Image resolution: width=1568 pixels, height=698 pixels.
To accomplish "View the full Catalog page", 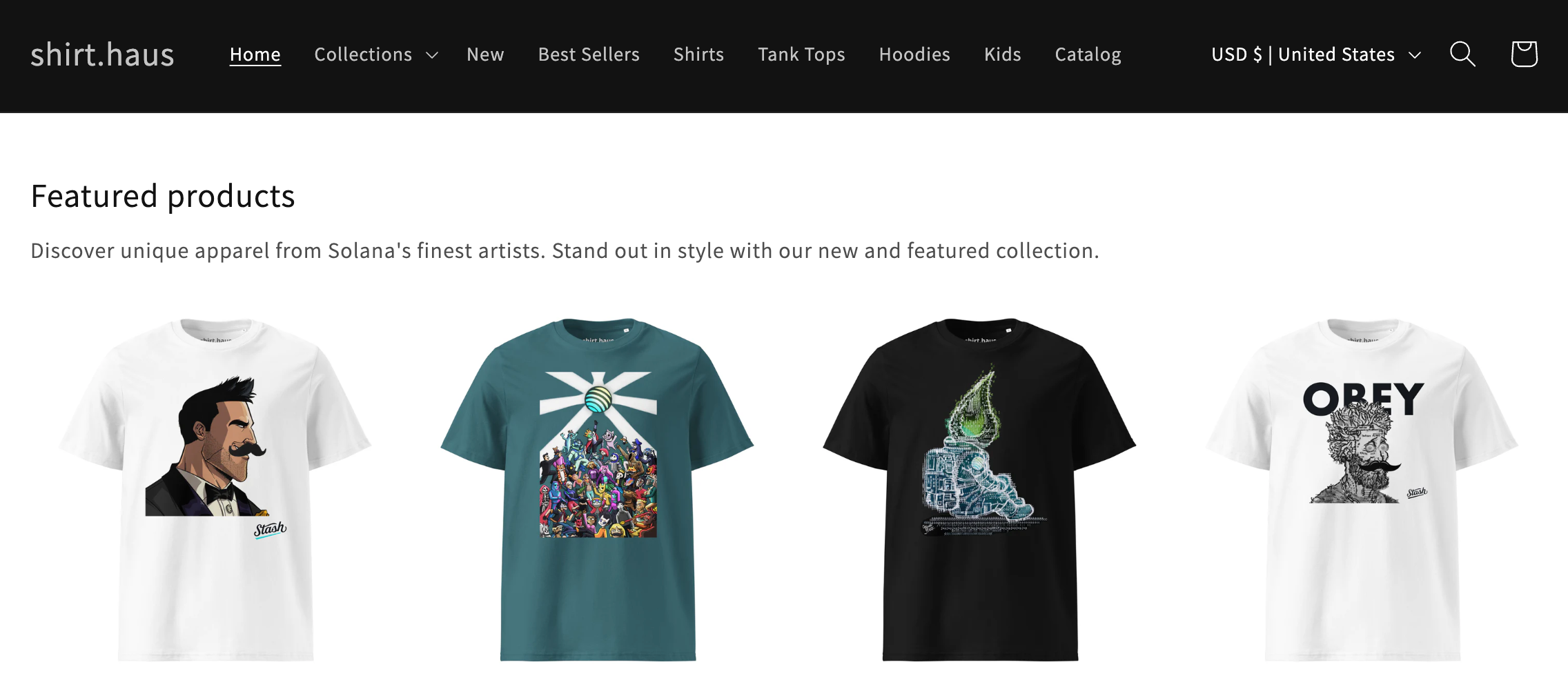I will [1088, 54].
